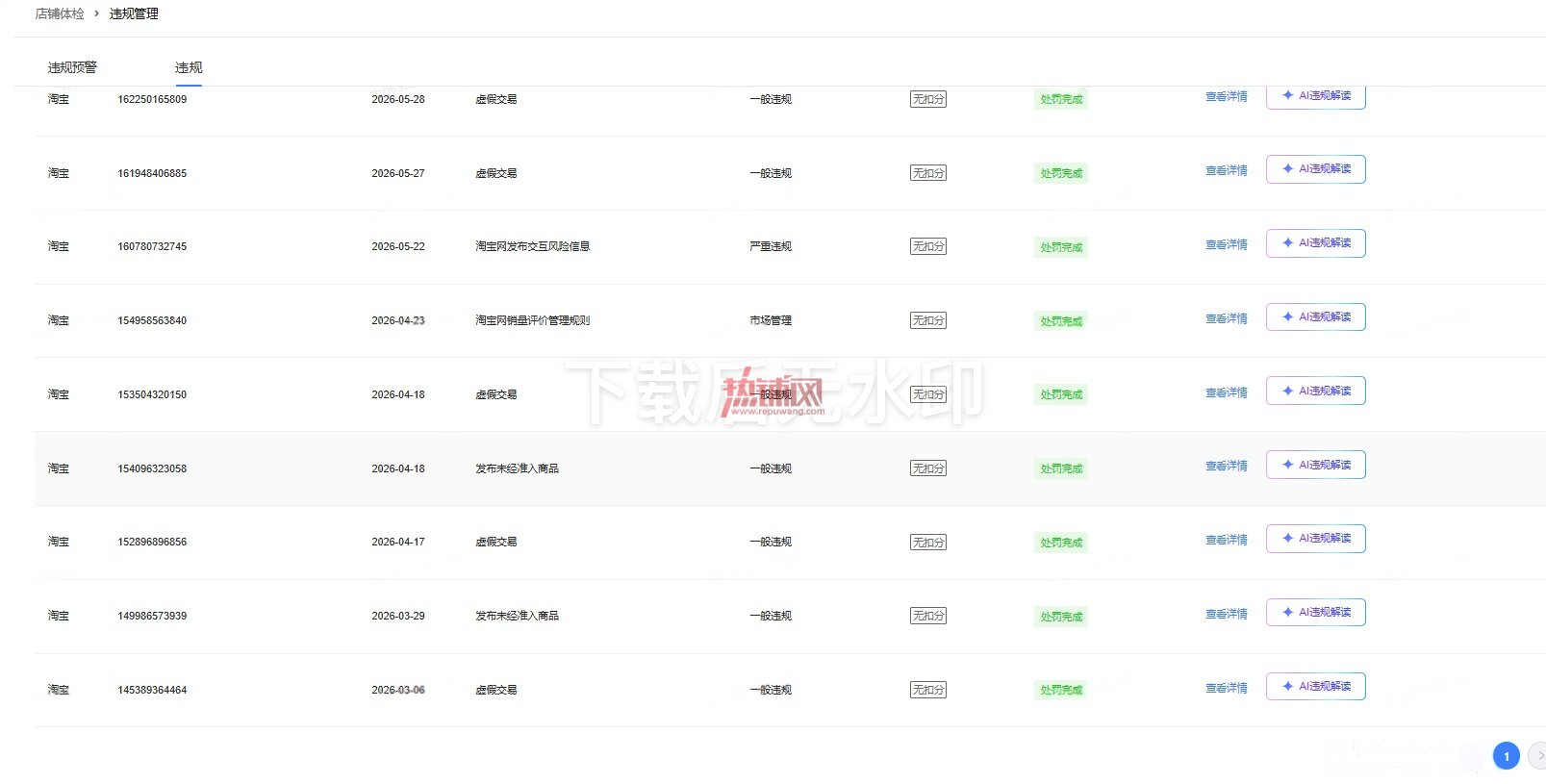1546x784 pixels.
Task: Click AI违规解读 sparkle icon for 160780732745
Action: (x=1287, y=243)
